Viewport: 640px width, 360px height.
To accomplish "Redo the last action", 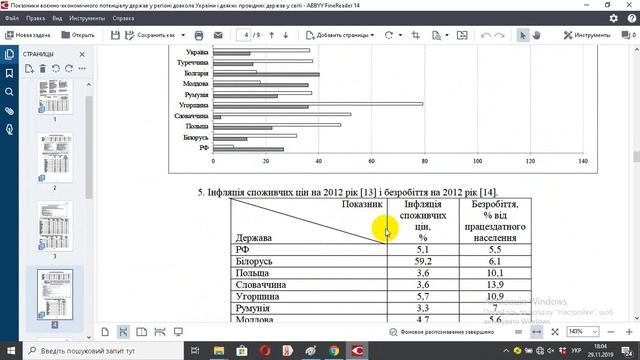I will [500, 36].
